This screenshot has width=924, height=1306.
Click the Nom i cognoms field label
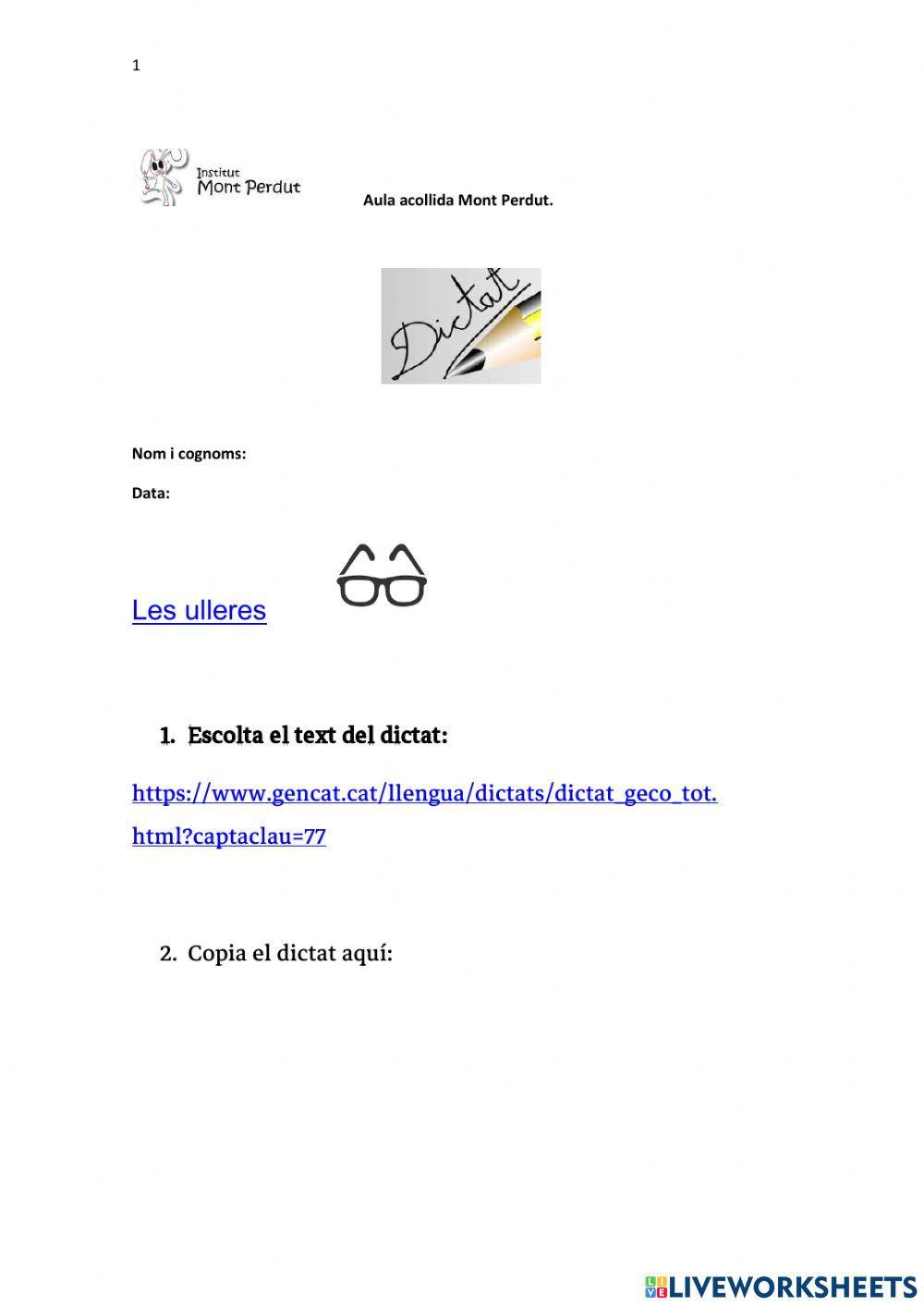pyautogui.click(x=188, y=454)
